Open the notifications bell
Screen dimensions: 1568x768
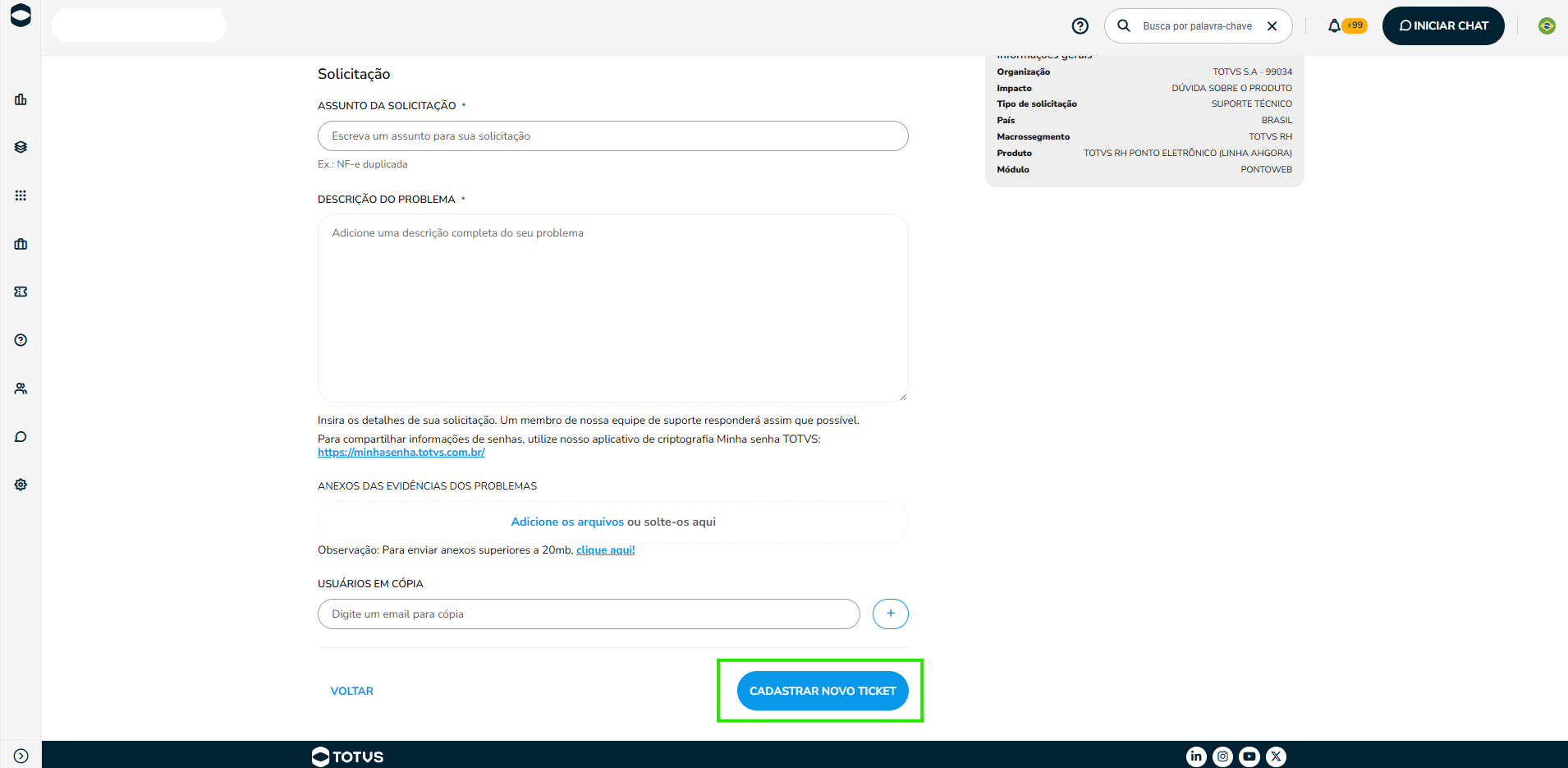pos(1334,25)
